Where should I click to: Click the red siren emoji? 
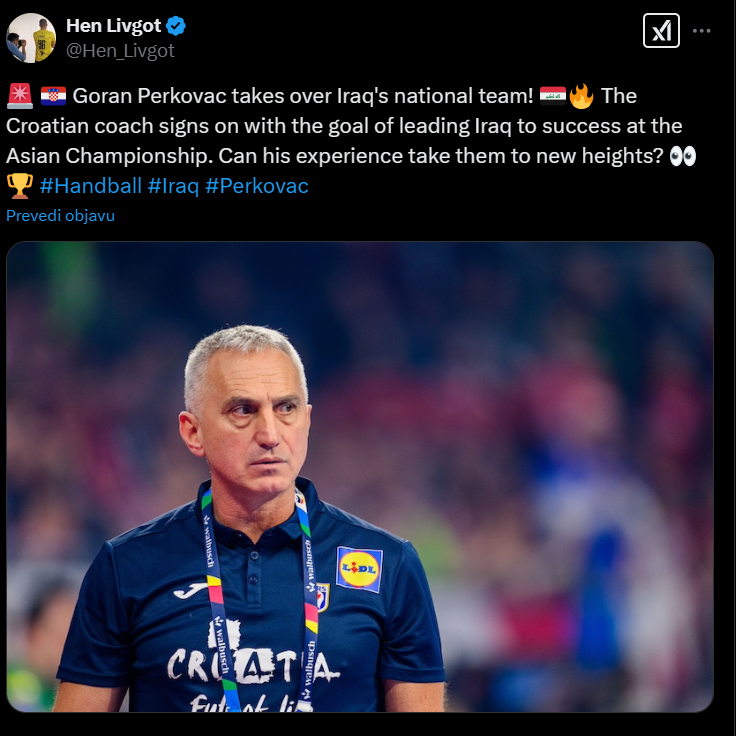tap(20, 96)
